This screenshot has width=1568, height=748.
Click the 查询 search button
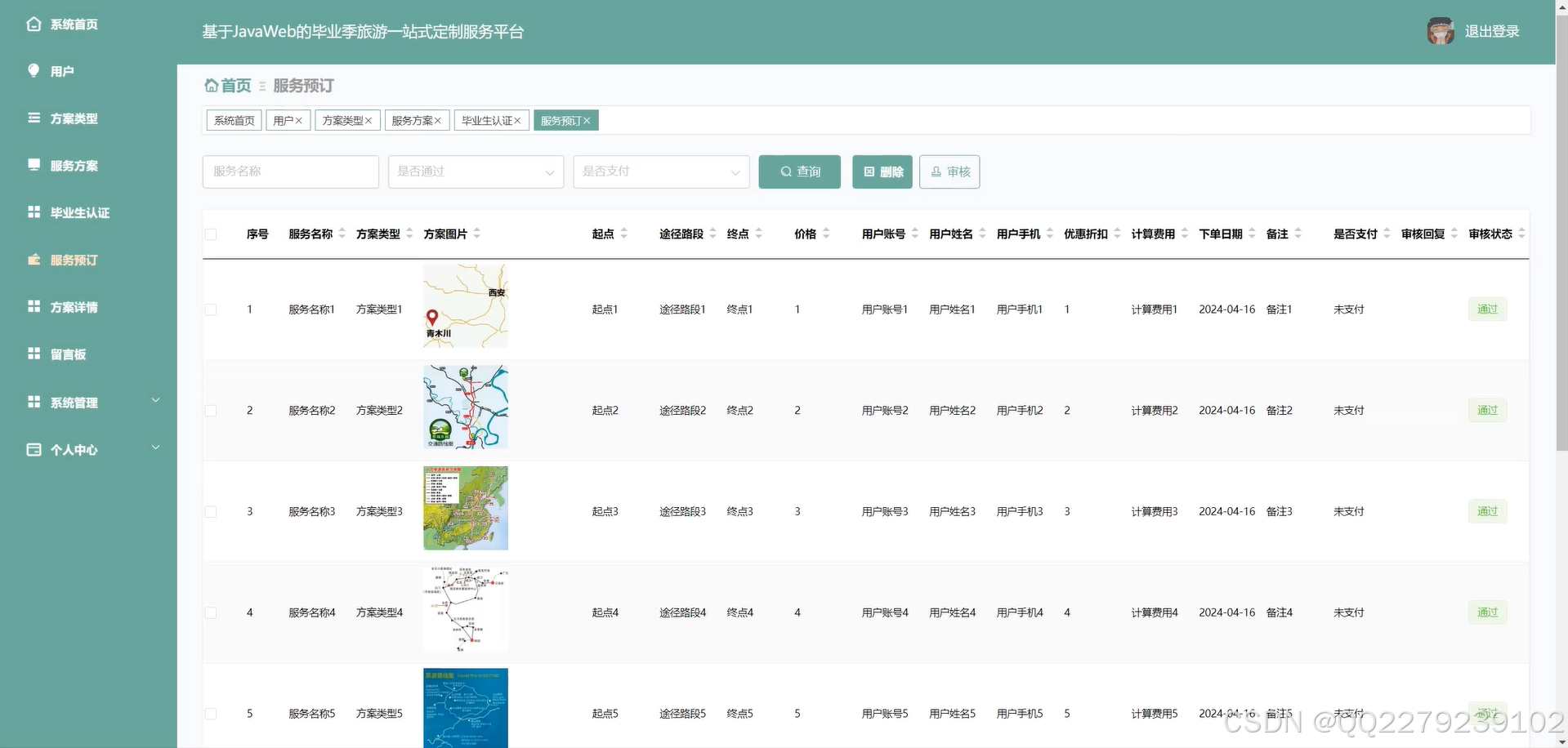[798, 171]
